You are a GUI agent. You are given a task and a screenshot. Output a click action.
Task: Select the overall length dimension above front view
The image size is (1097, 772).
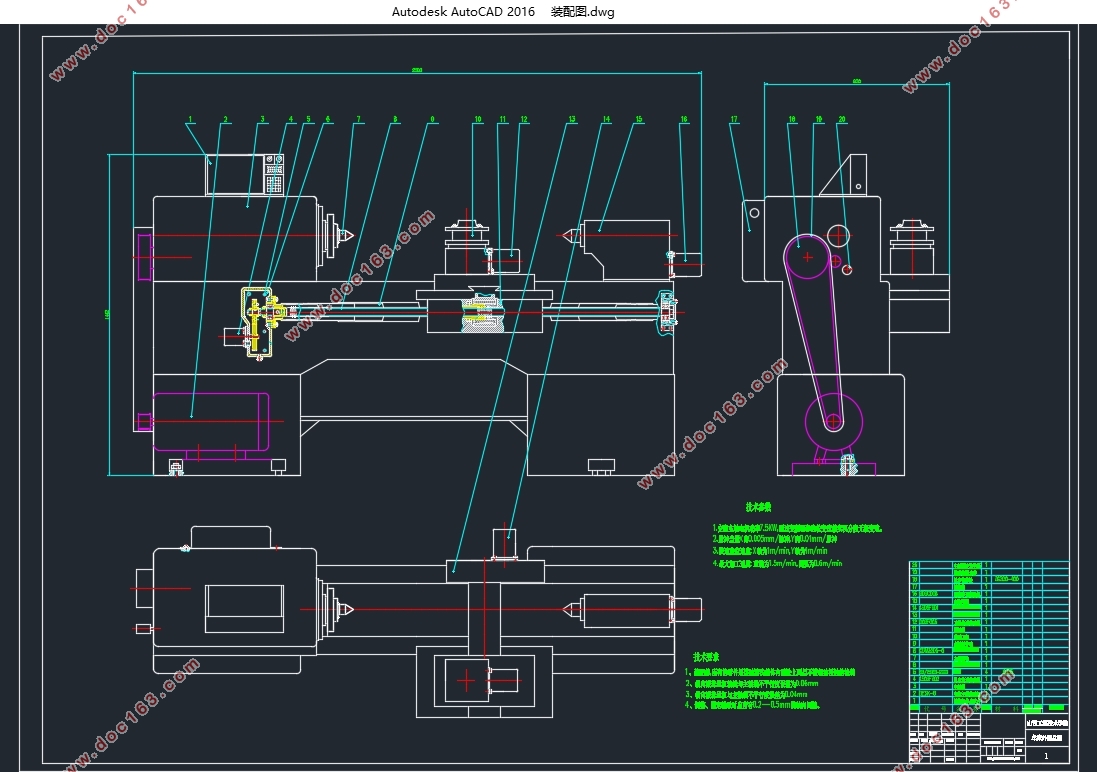click(x=417, y=70)
